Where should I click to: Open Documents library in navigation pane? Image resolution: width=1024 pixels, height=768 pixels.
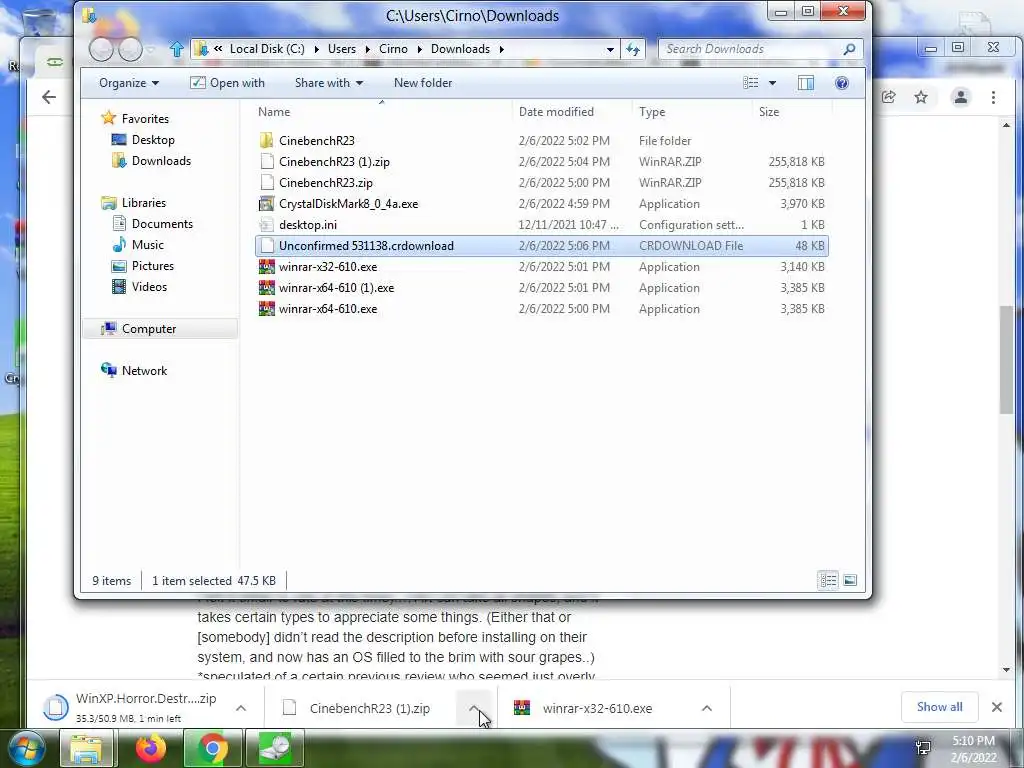(x=162, y=224)
